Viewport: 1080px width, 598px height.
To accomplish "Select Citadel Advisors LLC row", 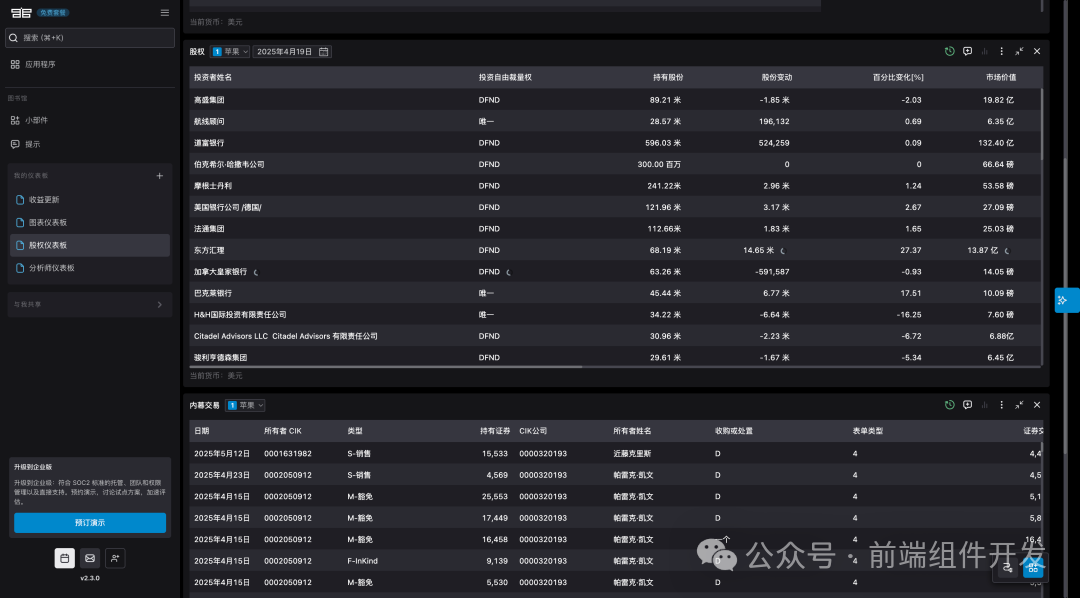I will tap(616, 336).
